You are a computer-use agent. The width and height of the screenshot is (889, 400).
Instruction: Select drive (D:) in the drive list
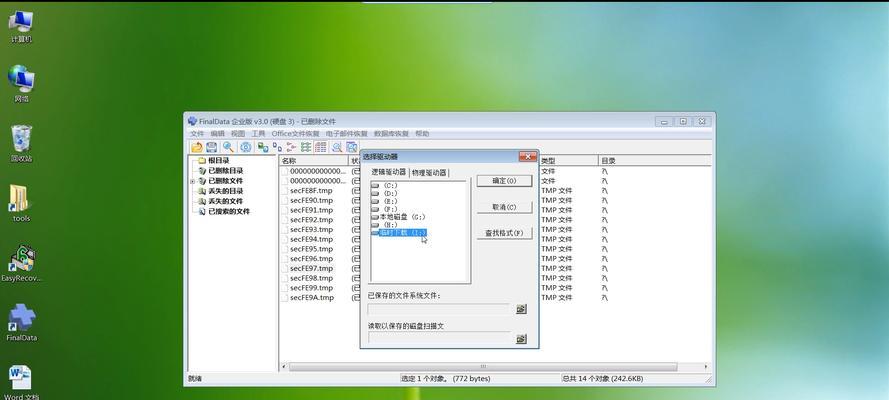(385, 193)
